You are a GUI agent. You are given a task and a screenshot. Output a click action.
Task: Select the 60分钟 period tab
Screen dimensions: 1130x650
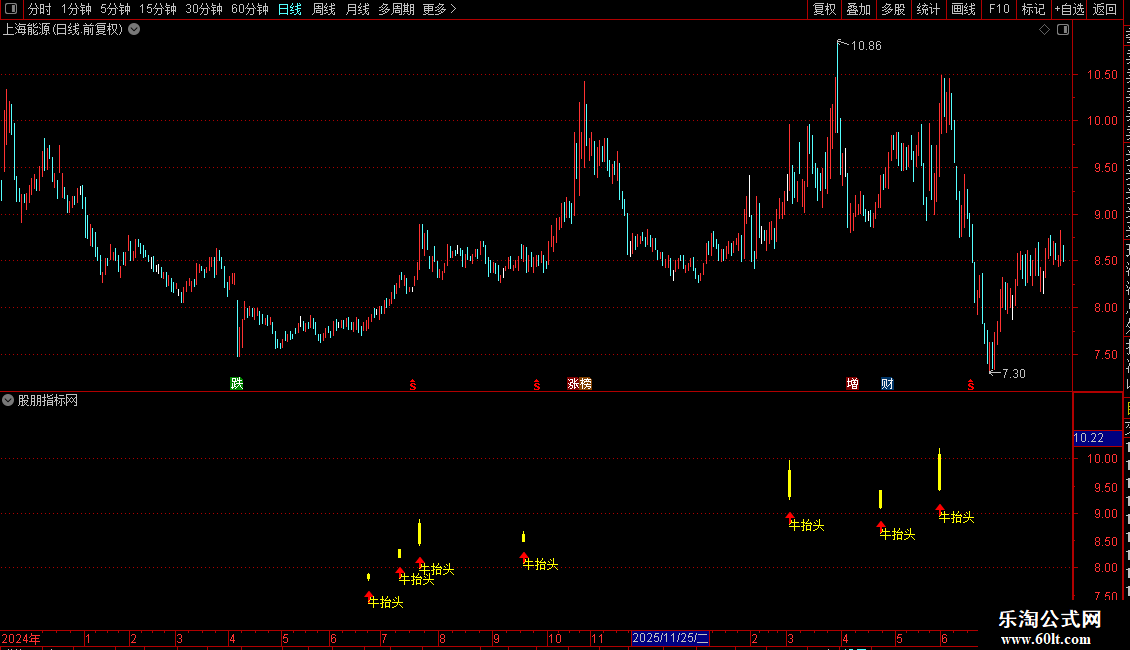[x=250, y=9]
